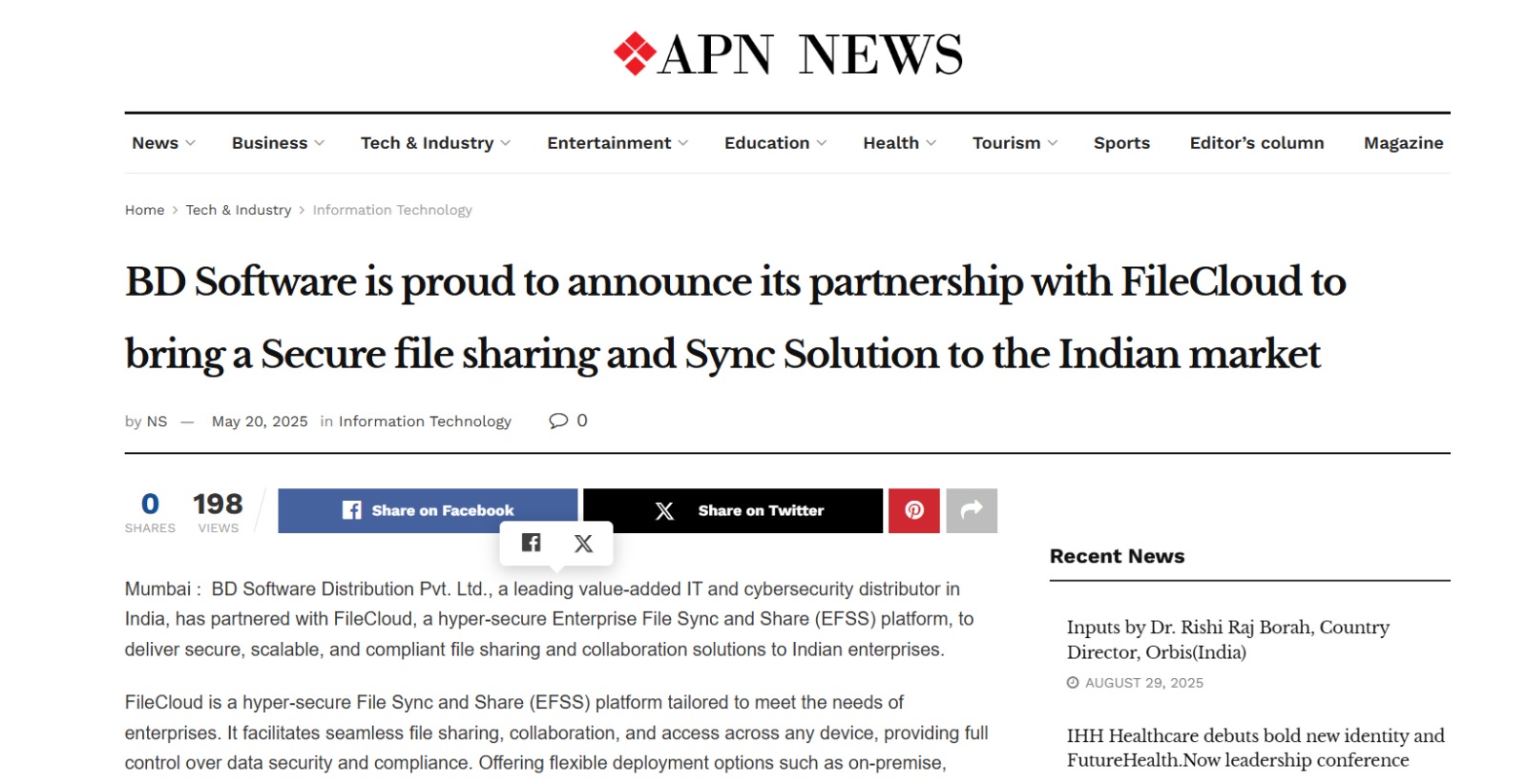
Task: Open the Business menu item
Action: click(x=269, y=143)
